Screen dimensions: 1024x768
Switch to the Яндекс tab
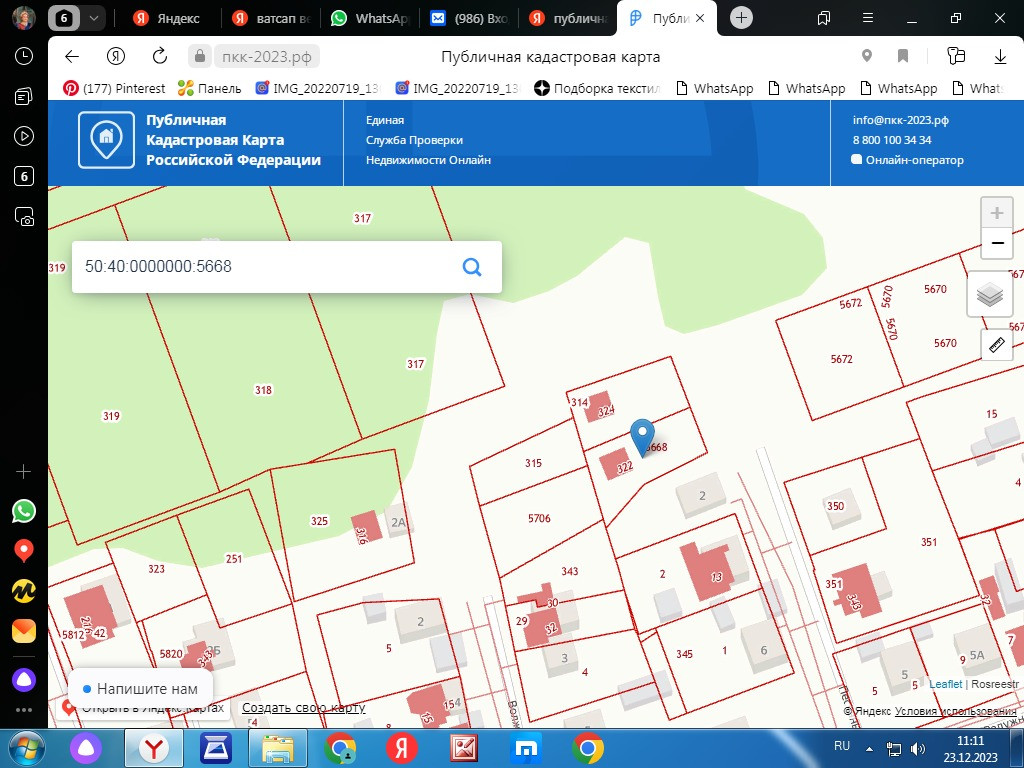[x=168, y=18]
